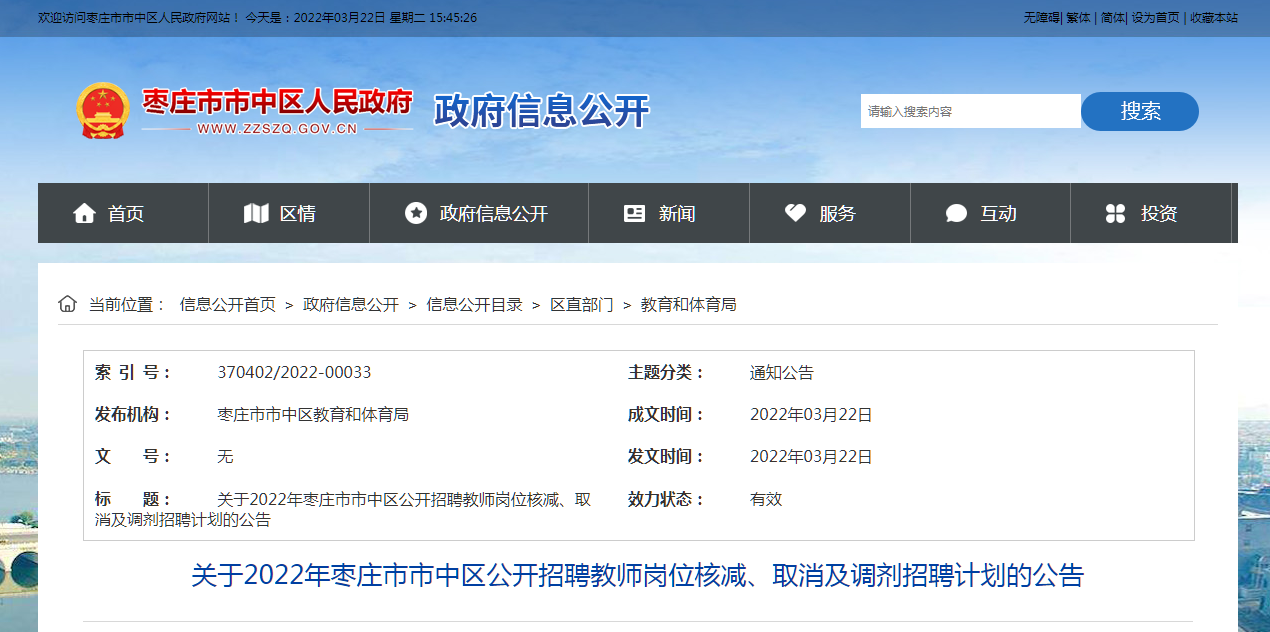1270x632 pixels.
Task: Click the 文号 value 无
Action: pos(225,456)
